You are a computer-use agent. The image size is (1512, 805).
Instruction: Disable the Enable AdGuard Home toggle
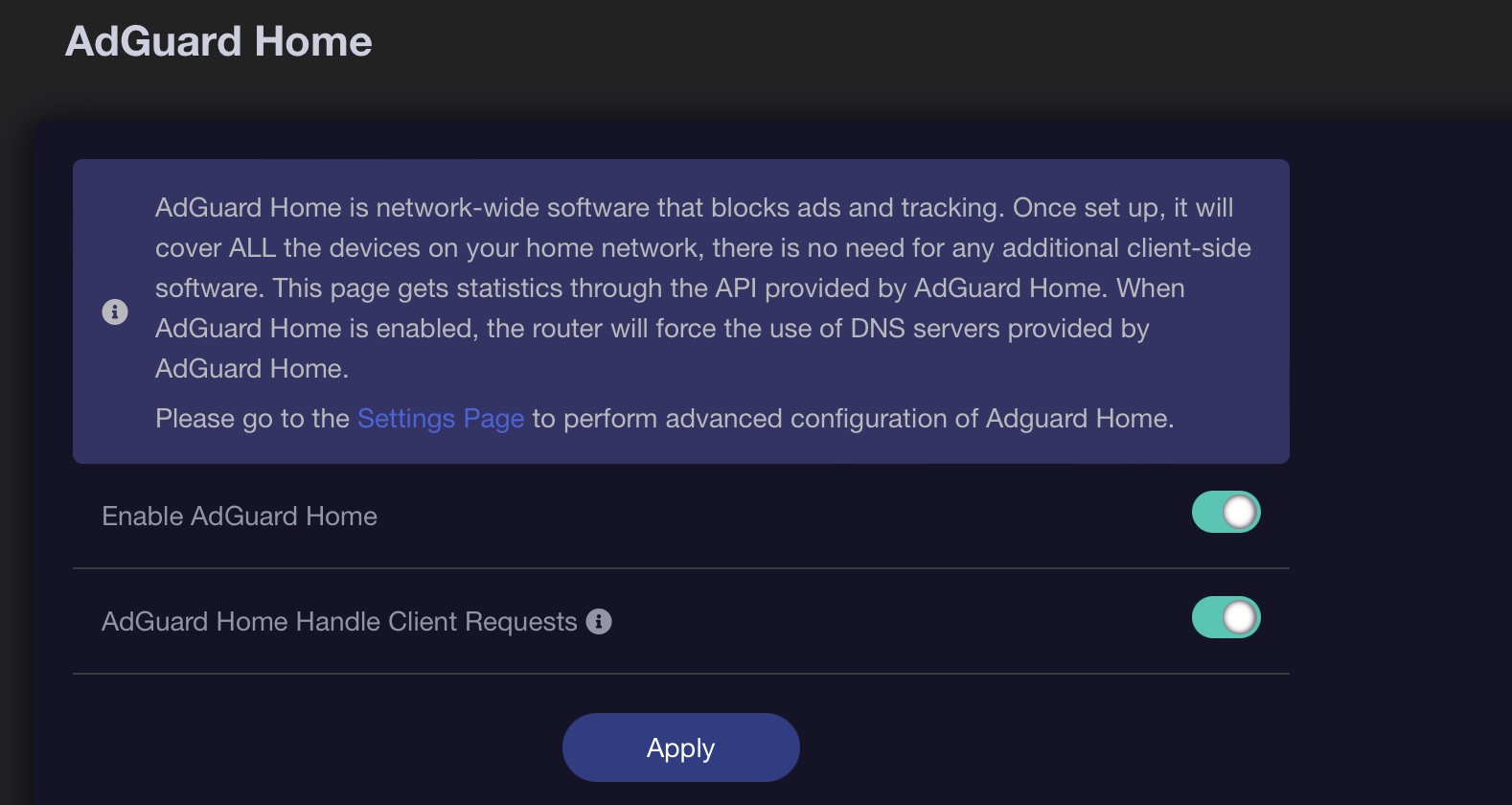(x=1226, y=513)
